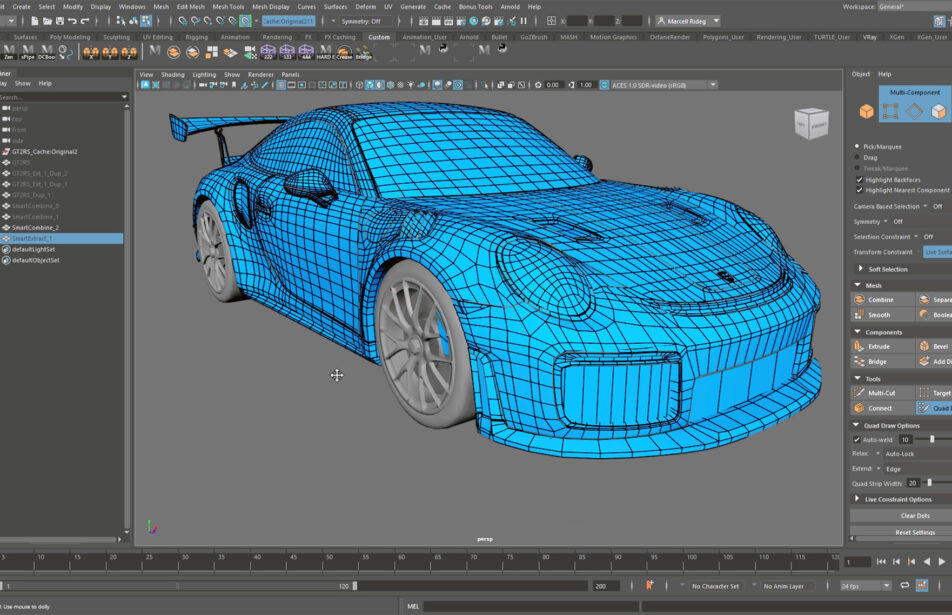Image resolution: width=952 pixels, height=615 pixels.
Task: Click the Open Scene folder icon
Action: pyautogui.click(x=47, y=21)
